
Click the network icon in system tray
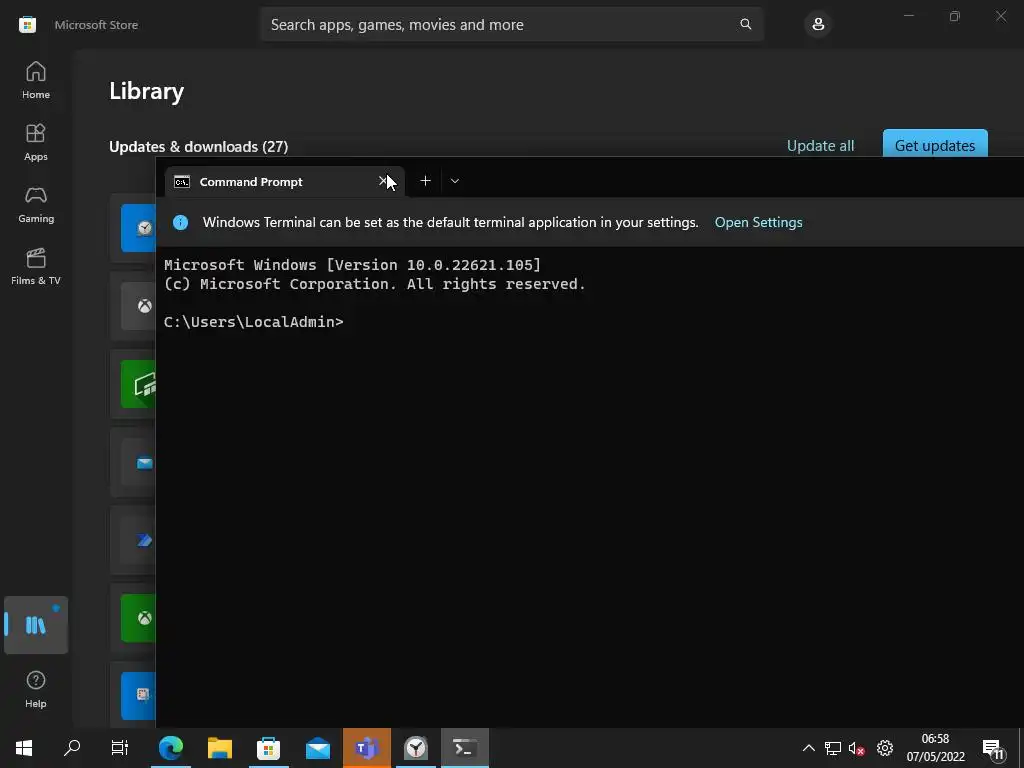coord(833,748)
